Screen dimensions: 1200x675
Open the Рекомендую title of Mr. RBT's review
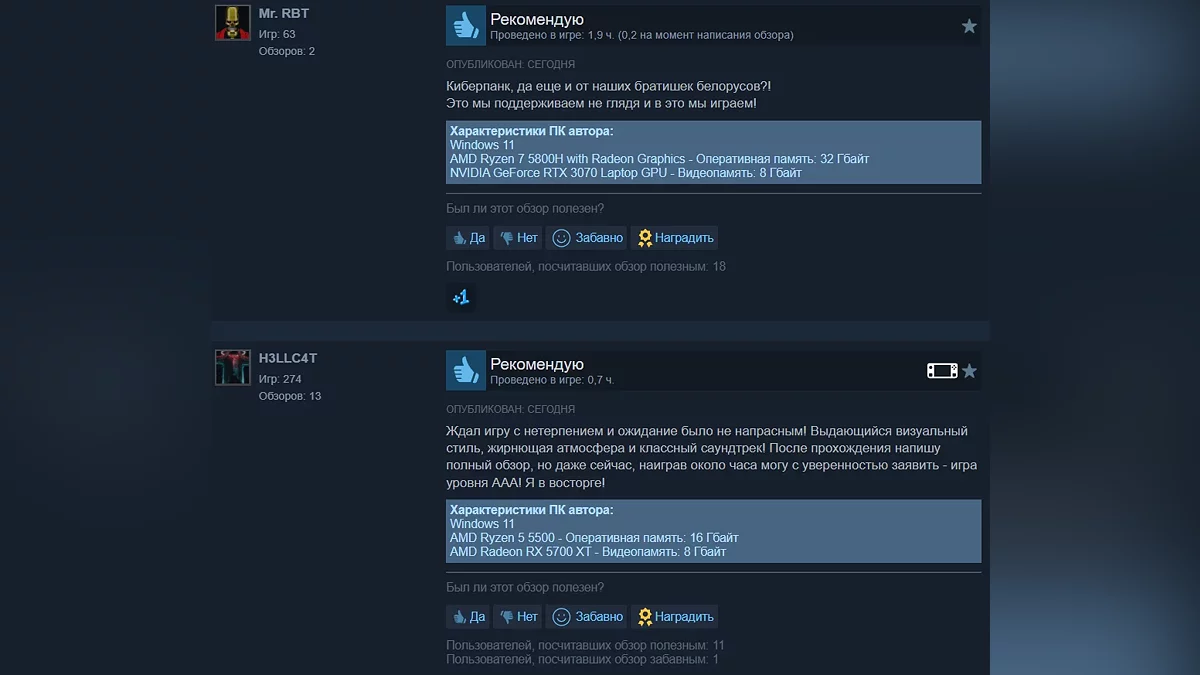tap(537, 19)
